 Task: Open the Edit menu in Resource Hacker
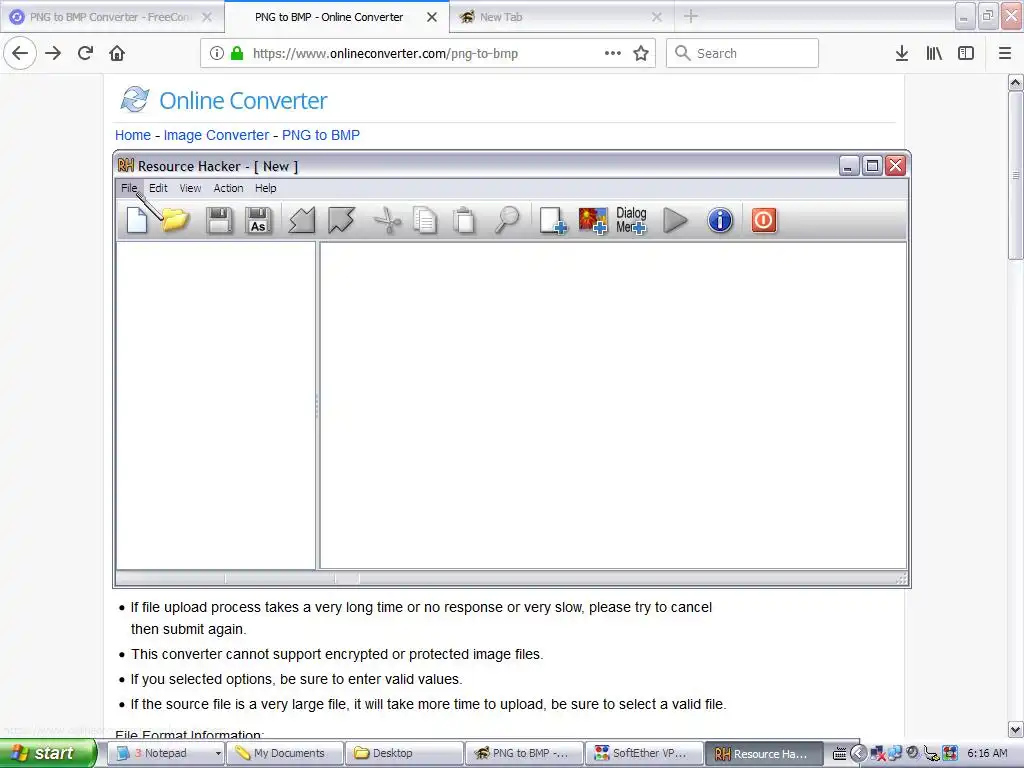[x=158, y=188]
